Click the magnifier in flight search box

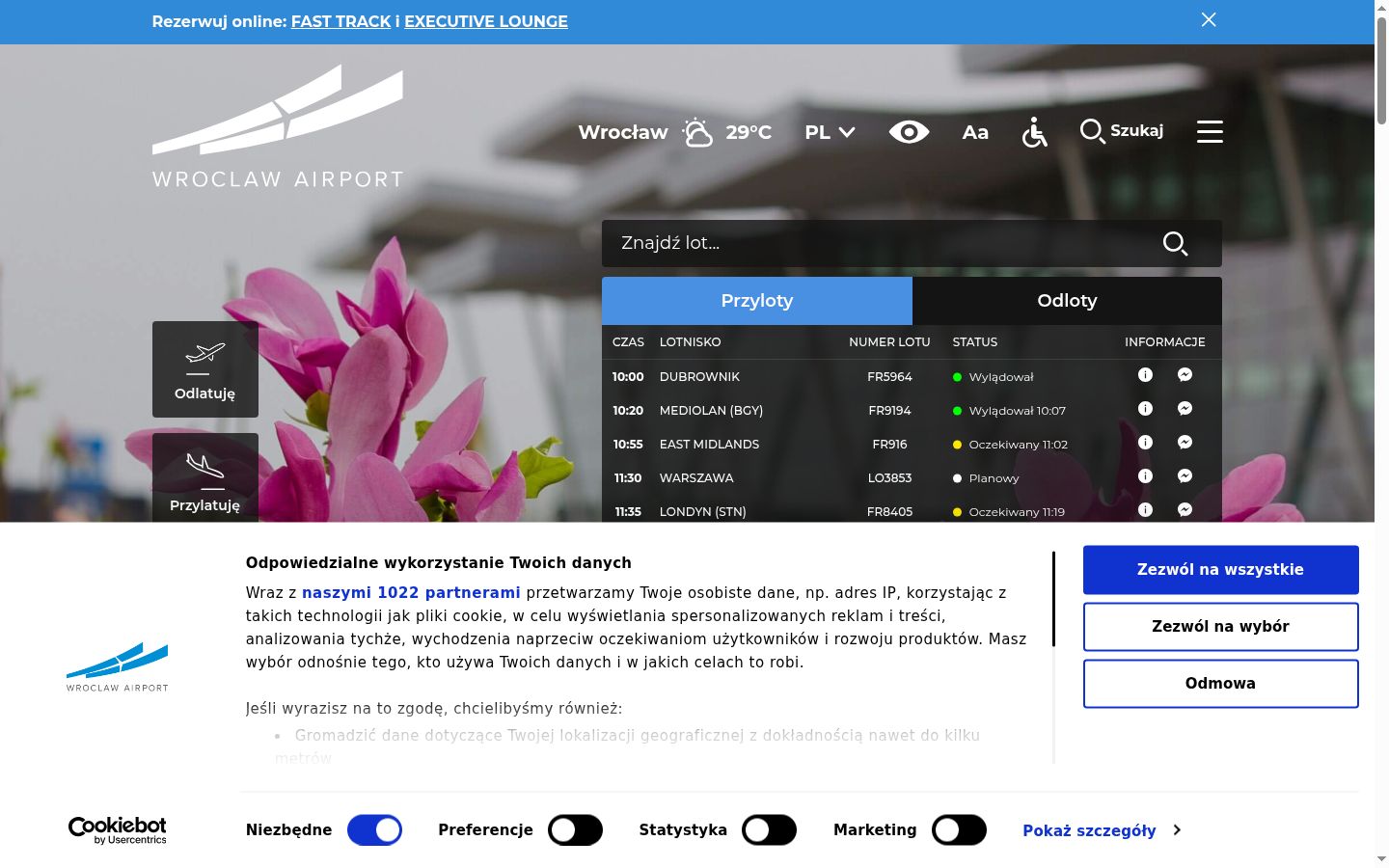[1175, 243]
